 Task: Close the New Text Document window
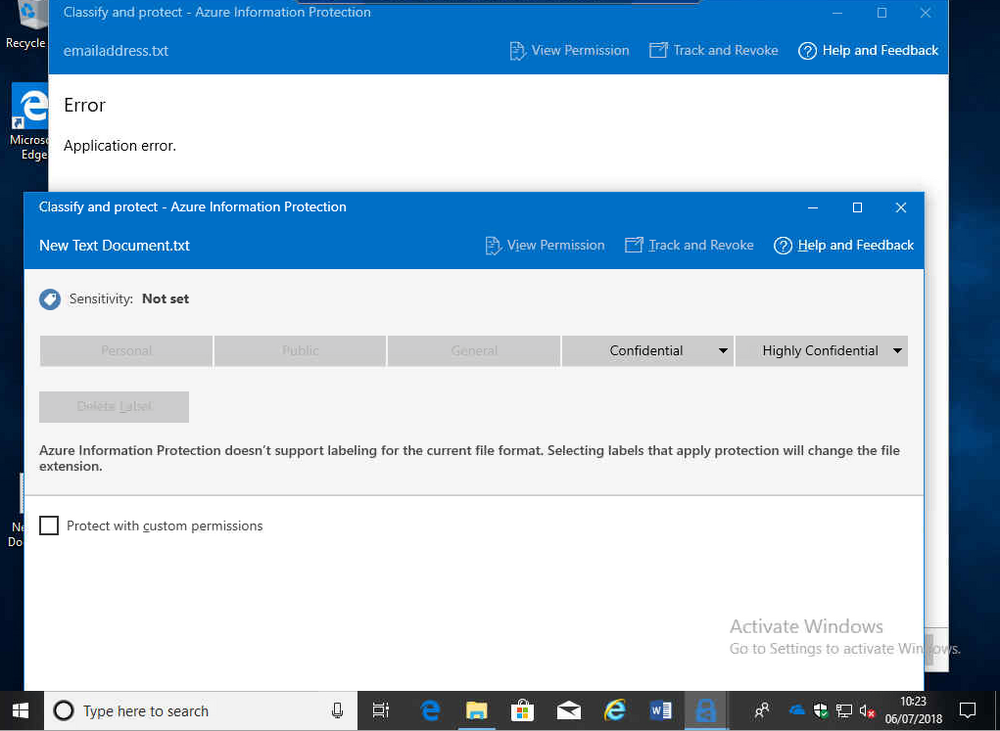point(901,207)
